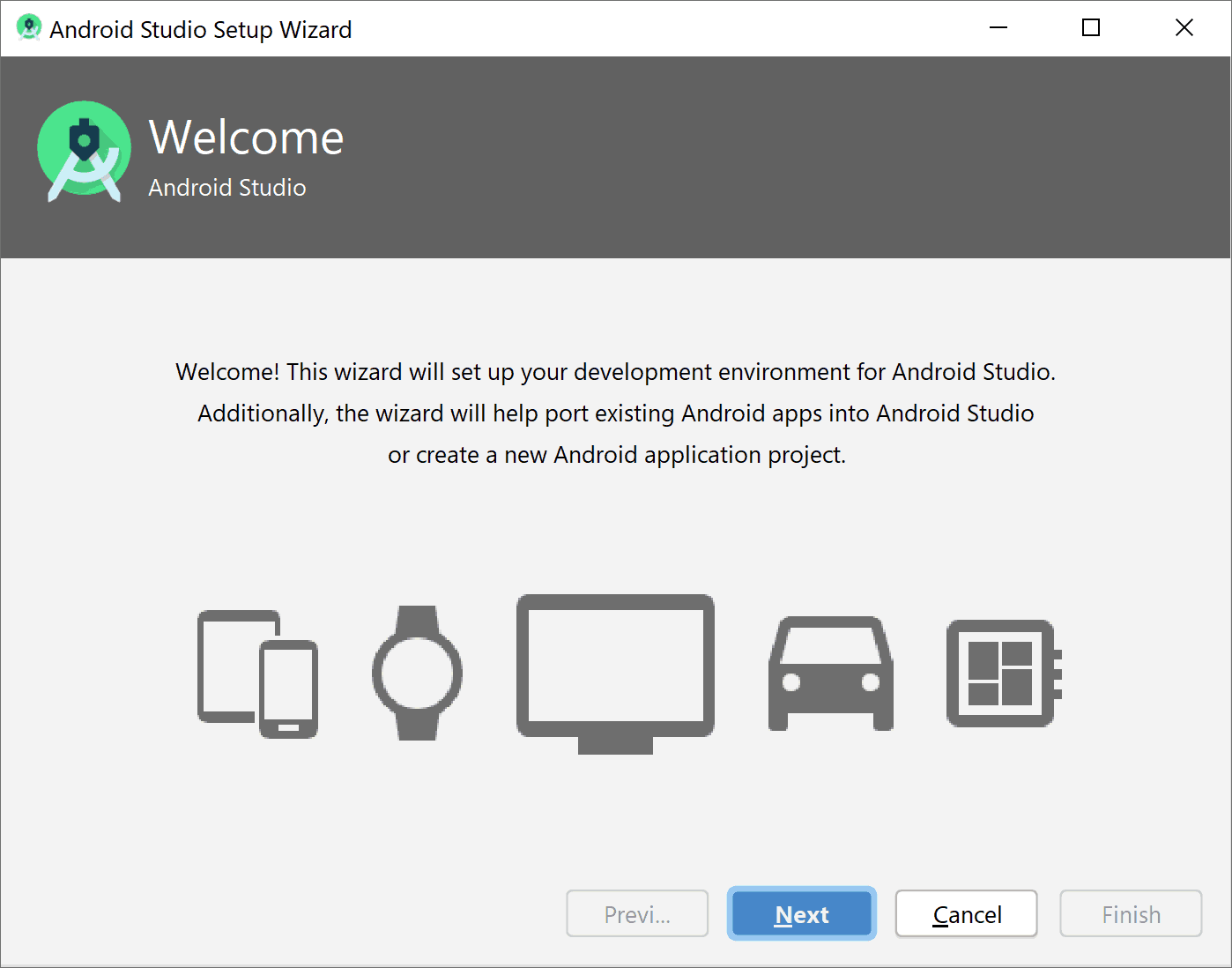Maximize the Setup Wizard window
1232x968 pixels.
point(1091,28)
